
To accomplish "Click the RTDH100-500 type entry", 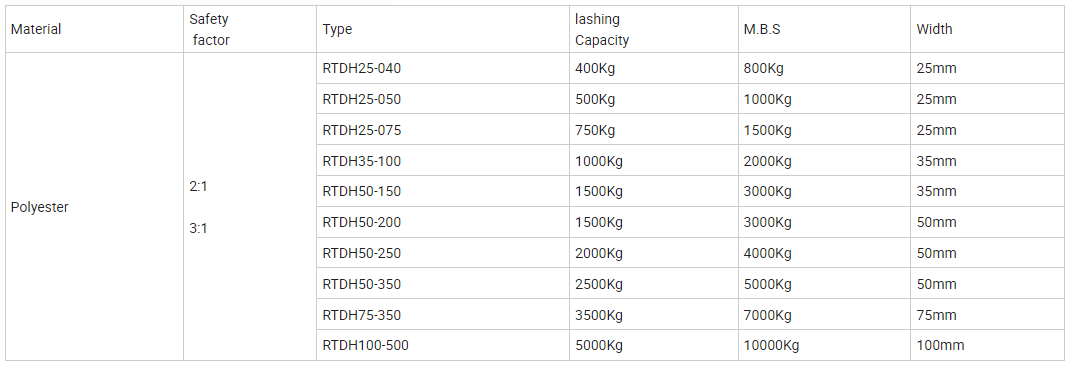I will coord(365,346).
